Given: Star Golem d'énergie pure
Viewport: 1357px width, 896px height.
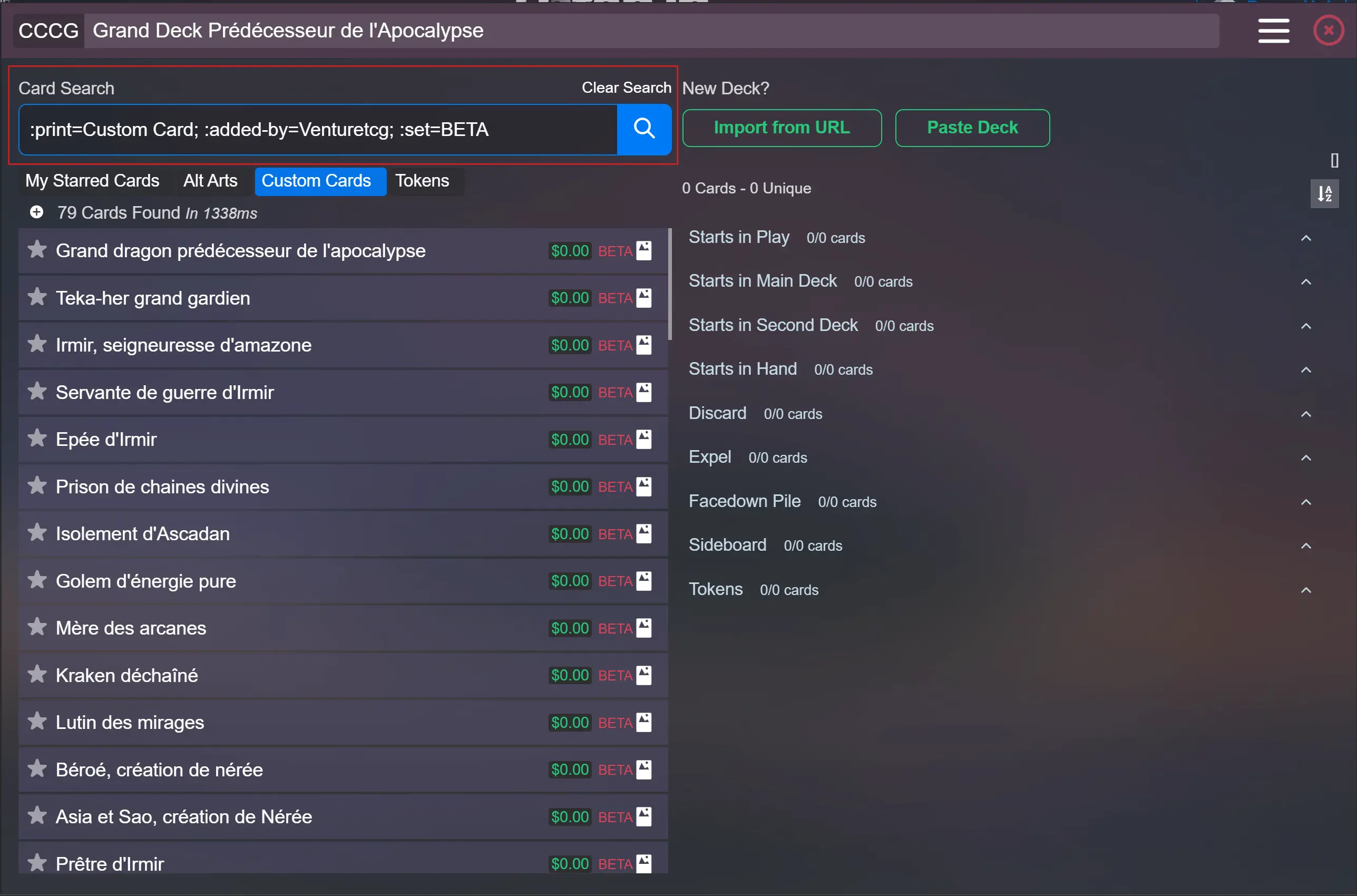Looking at the screenshot, I should 37,580.
